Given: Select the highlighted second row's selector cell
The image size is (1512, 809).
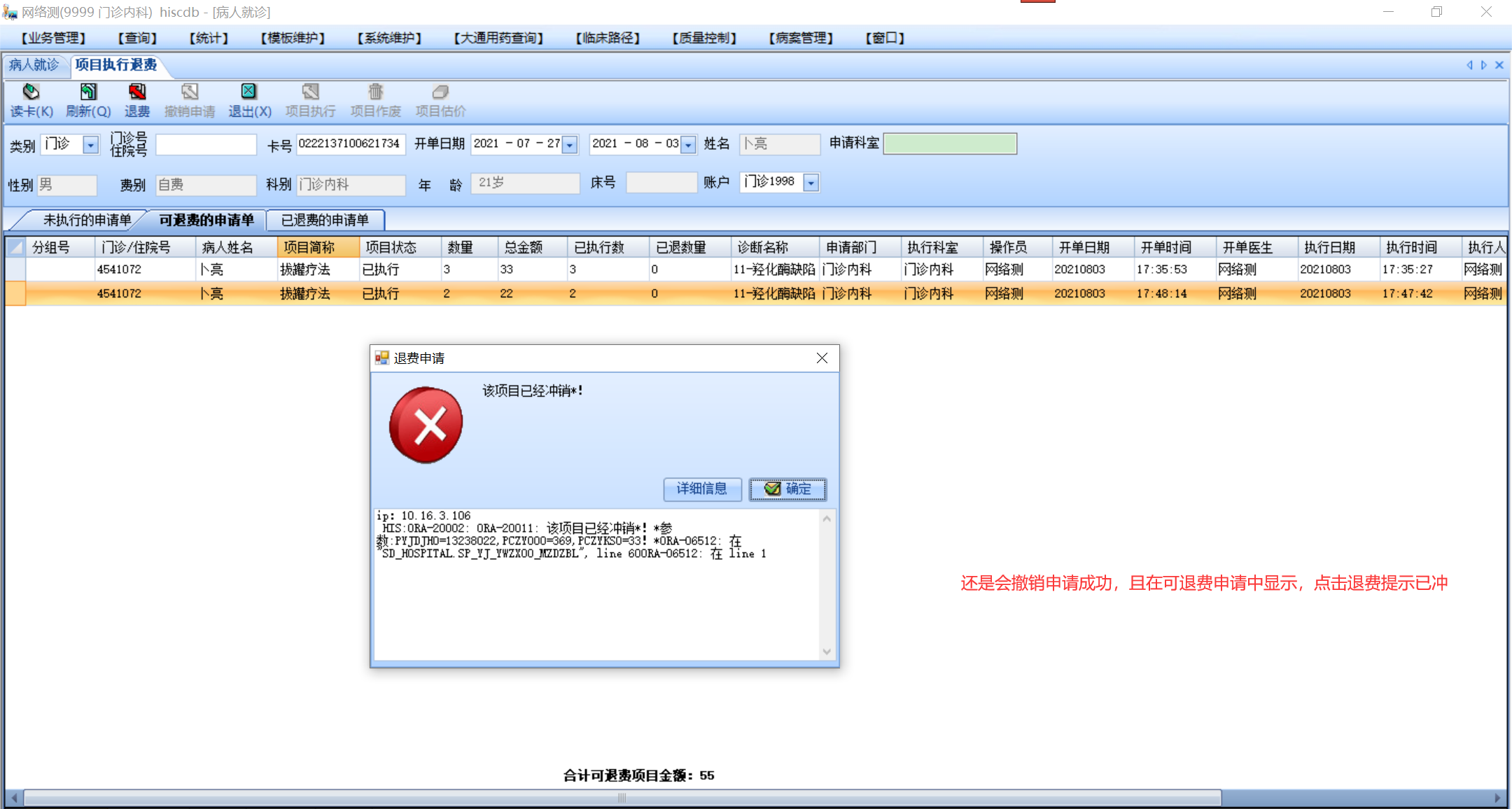Looking at the screenshot, I should (15, 294).
